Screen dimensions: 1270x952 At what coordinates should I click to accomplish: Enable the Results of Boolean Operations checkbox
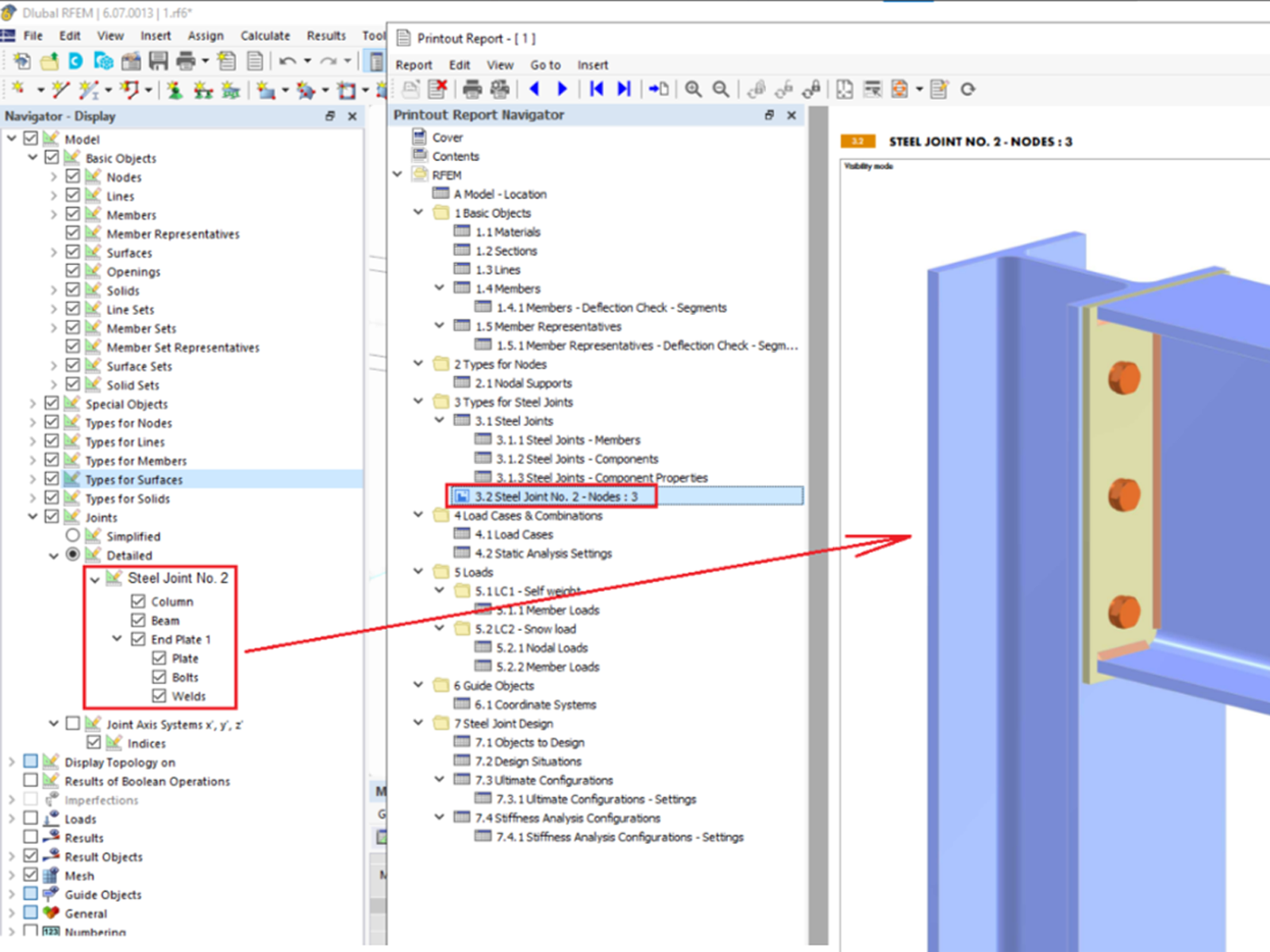(x=31, y=781)
